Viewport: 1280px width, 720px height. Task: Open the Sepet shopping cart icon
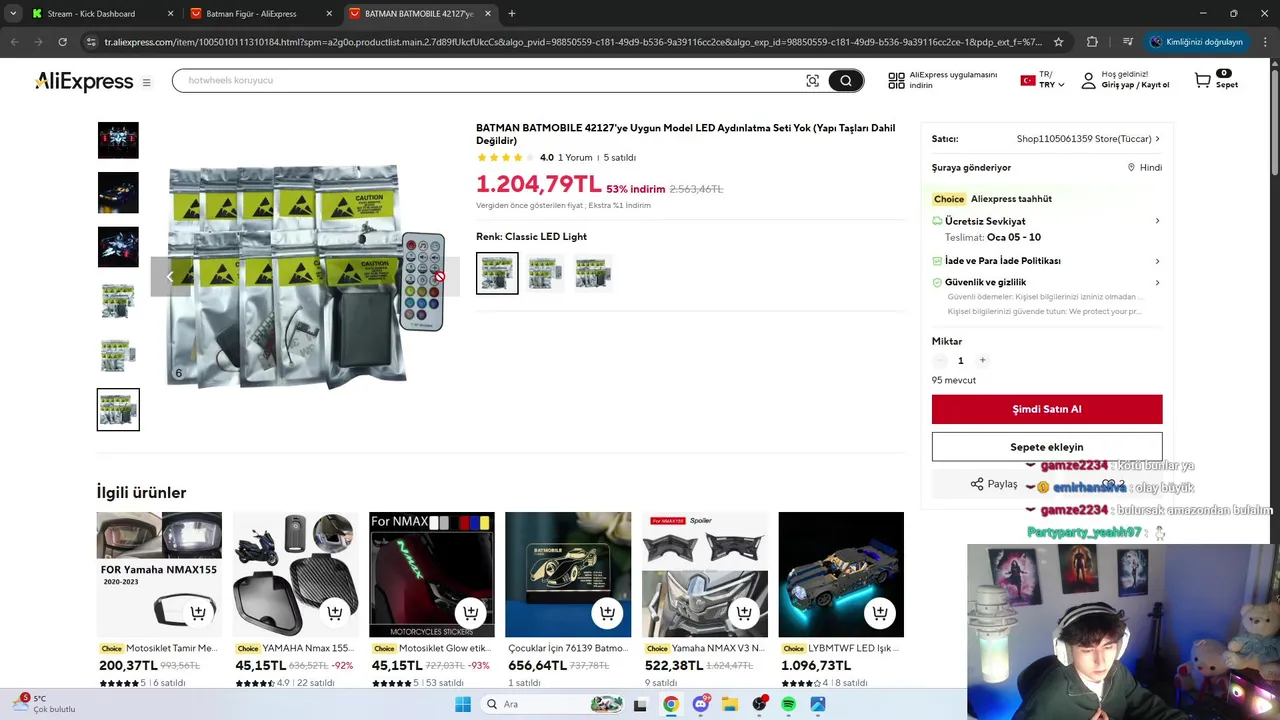pos(1202,80)
